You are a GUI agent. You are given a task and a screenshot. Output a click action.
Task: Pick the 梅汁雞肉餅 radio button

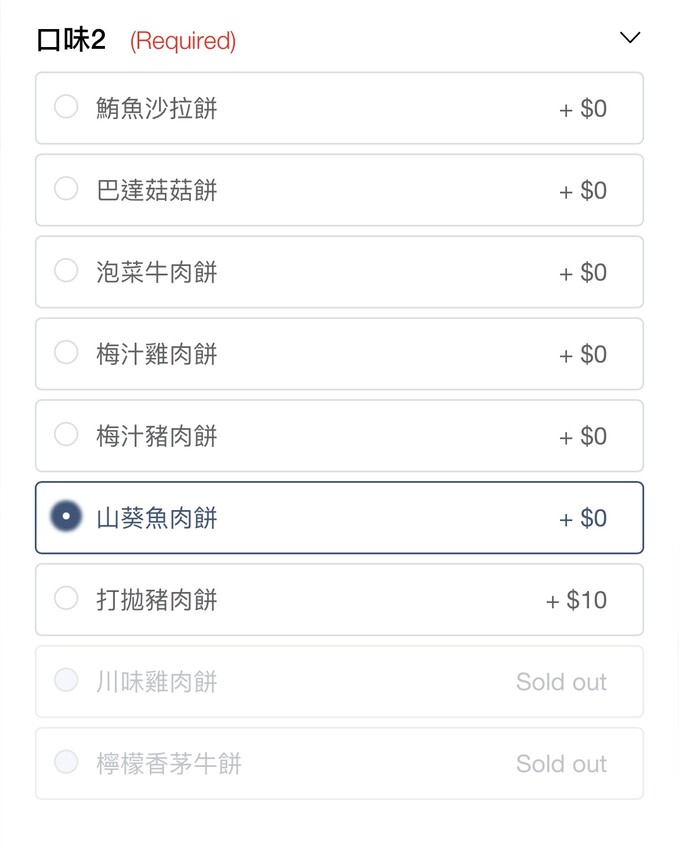click(x=66, y=353)
